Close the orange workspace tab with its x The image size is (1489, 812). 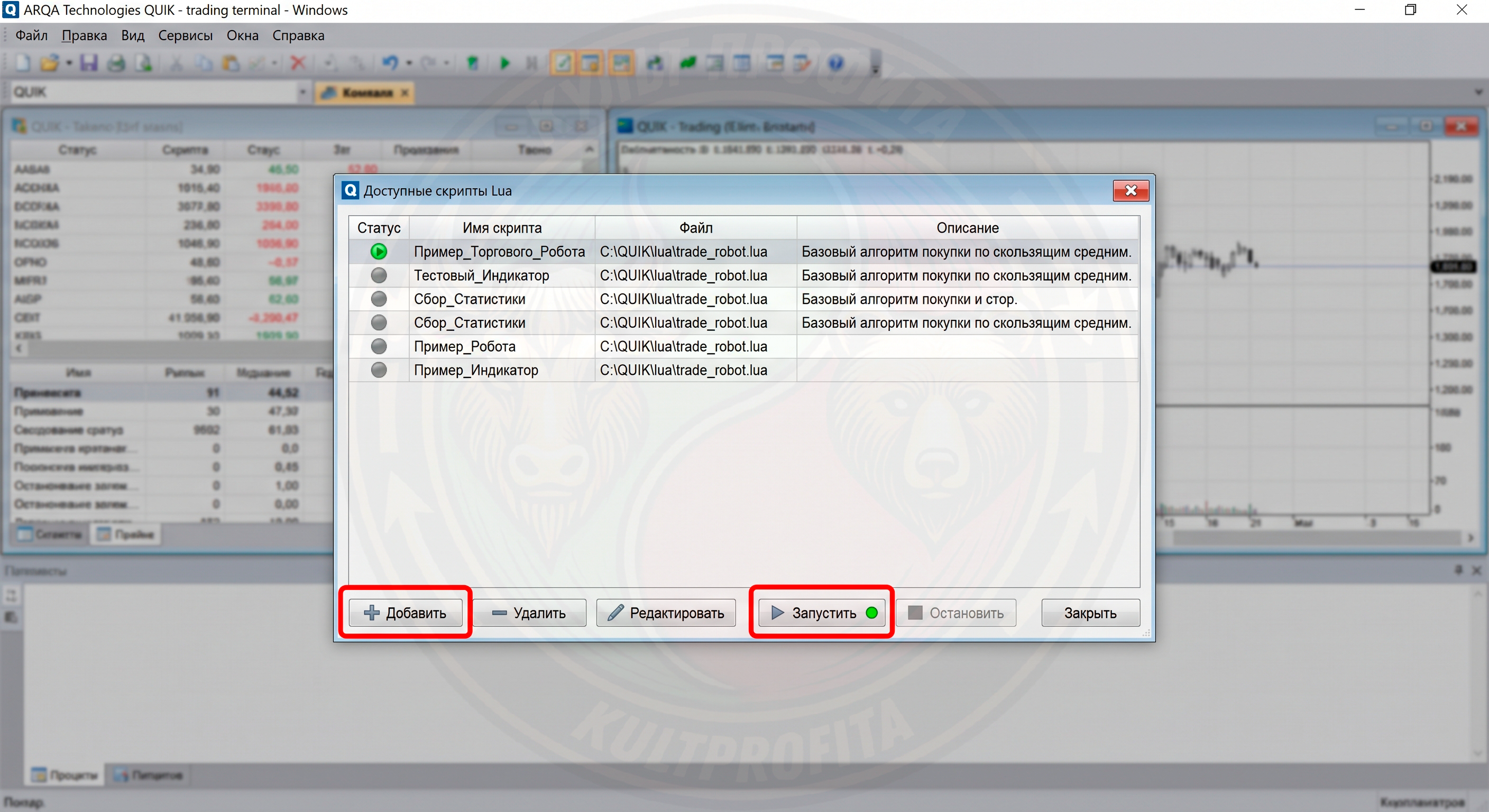point(405,93)
